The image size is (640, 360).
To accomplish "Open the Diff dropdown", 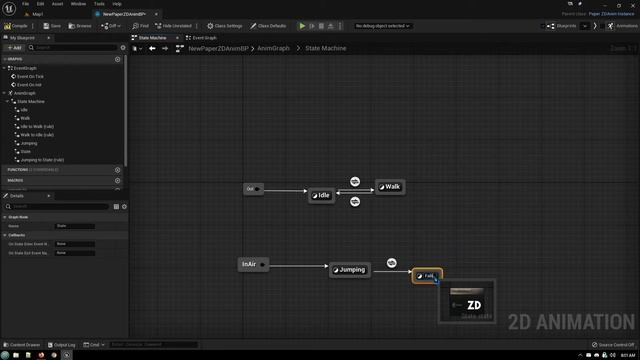I will tap(111, 26).
